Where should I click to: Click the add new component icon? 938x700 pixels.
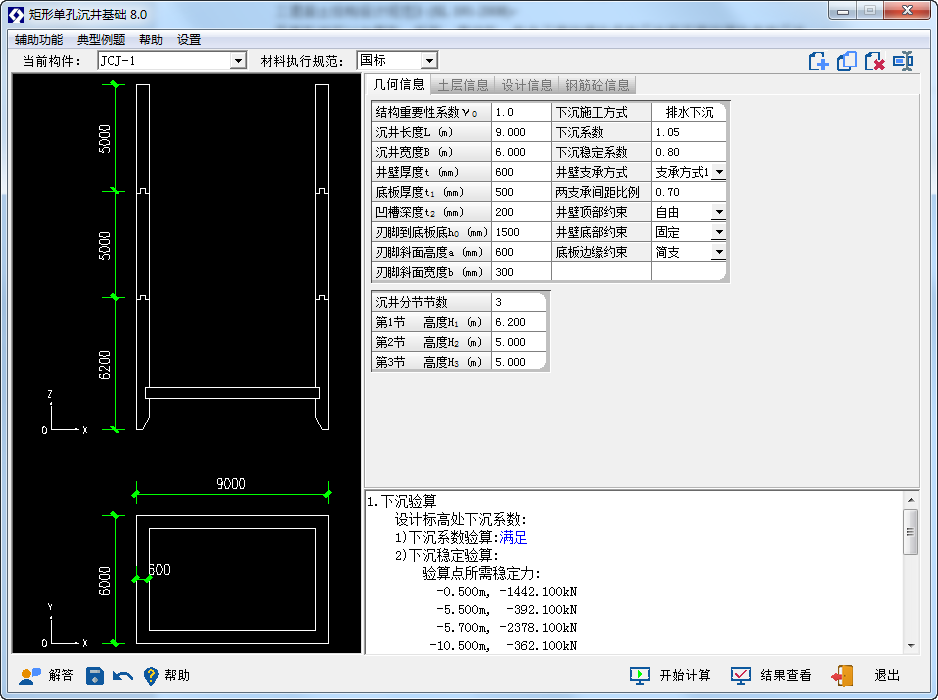[x=818, y=61]
